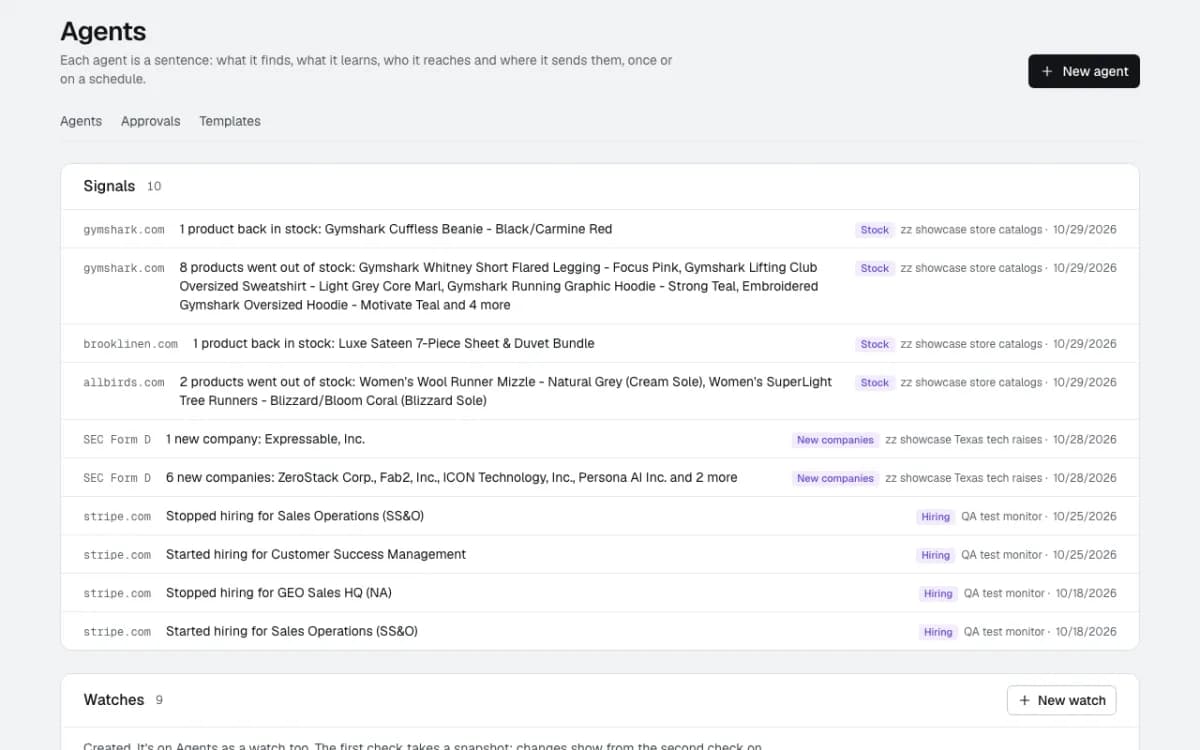The width and height of the screenshot is (1200, 750).
Task: Click the allbirds.com source label
Action: [x=124, y=382]
